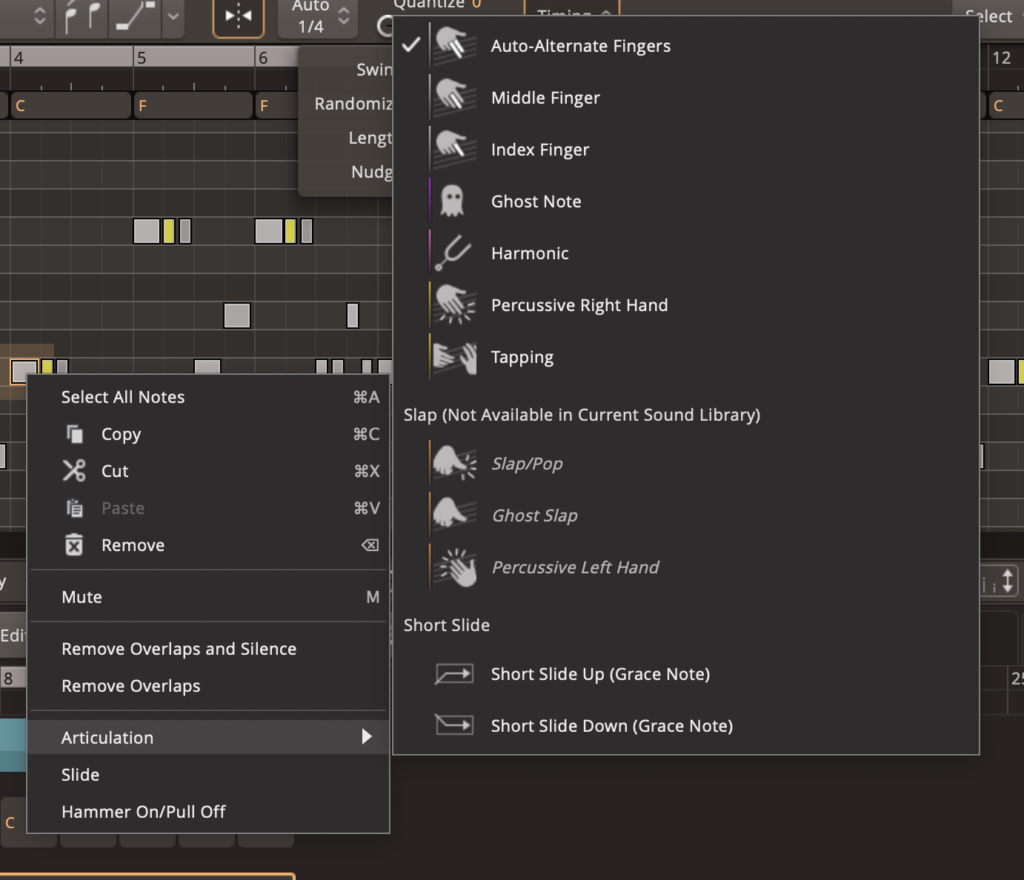
Task: Click bar 12 on the timeline ruler
Action: click(1001, 57)
